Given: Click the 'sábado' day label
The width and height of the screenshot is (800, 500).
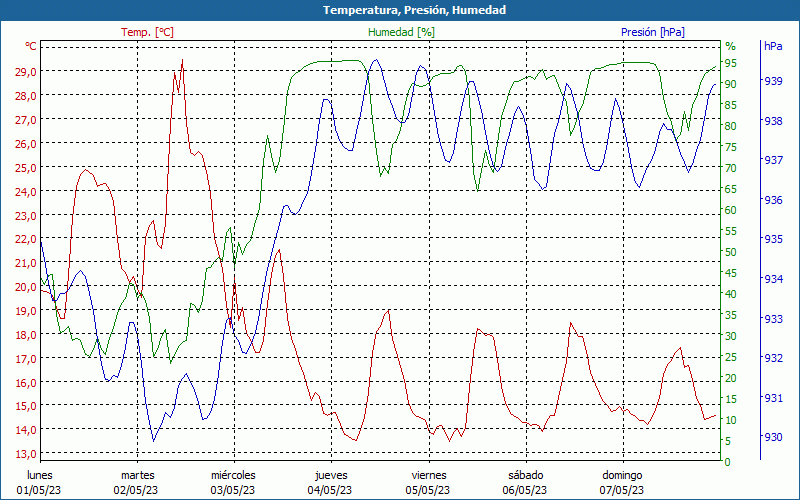Looking at the screenshot, I should 526,475.
